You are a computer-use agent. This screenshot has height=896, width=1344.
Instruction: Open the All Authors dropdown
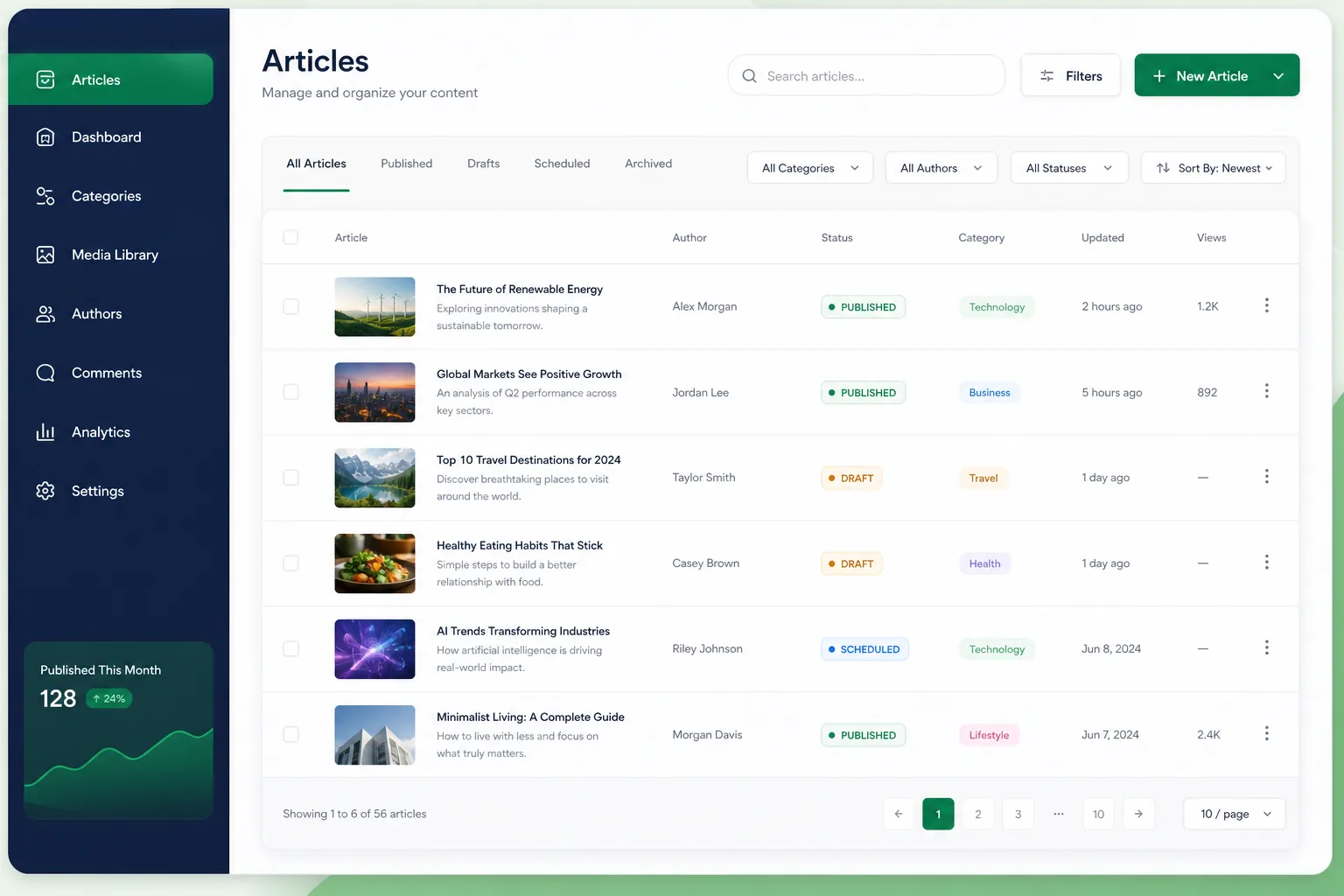pos(941,168)
